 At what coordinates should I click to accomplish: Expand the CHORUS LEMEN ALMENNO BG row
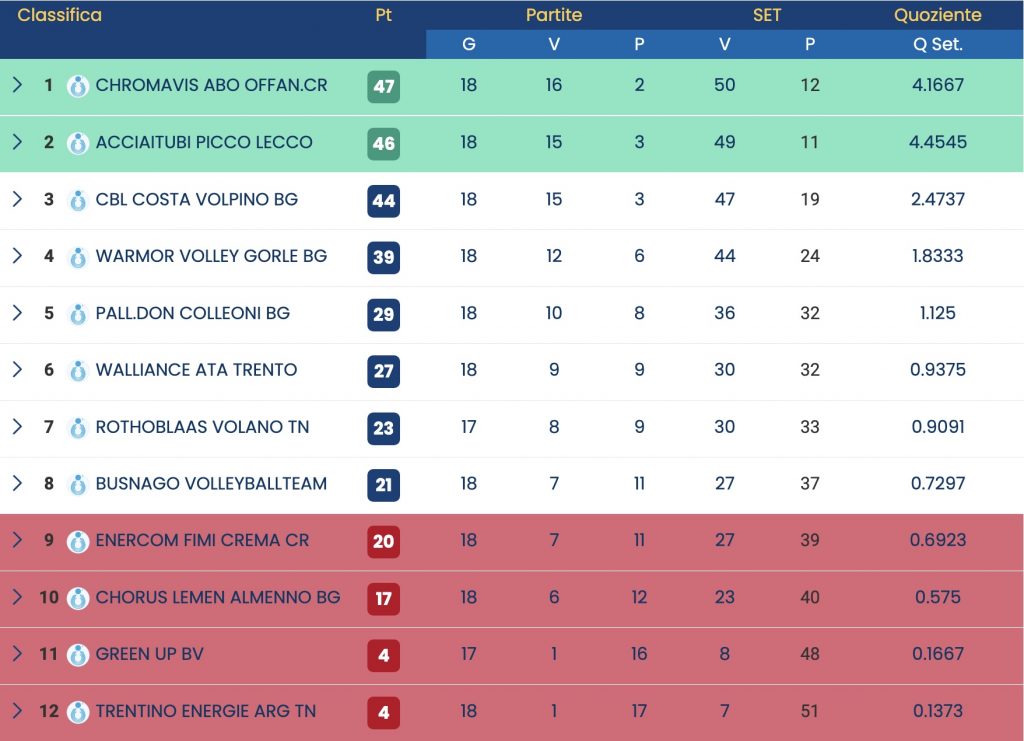point(17,597)
